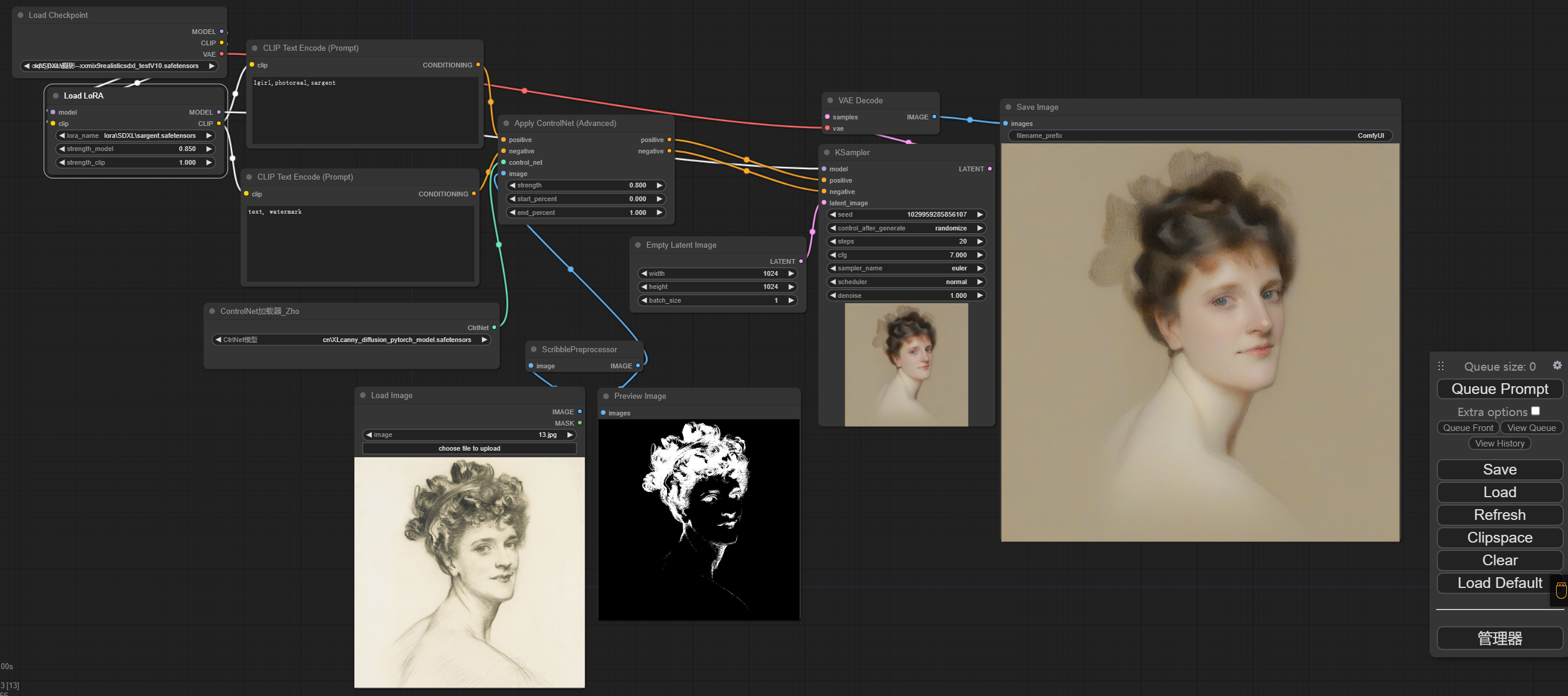Open settings gear in queue panel
Viewport: 1568px width, 696px height.
click(x=1557, y=365)
